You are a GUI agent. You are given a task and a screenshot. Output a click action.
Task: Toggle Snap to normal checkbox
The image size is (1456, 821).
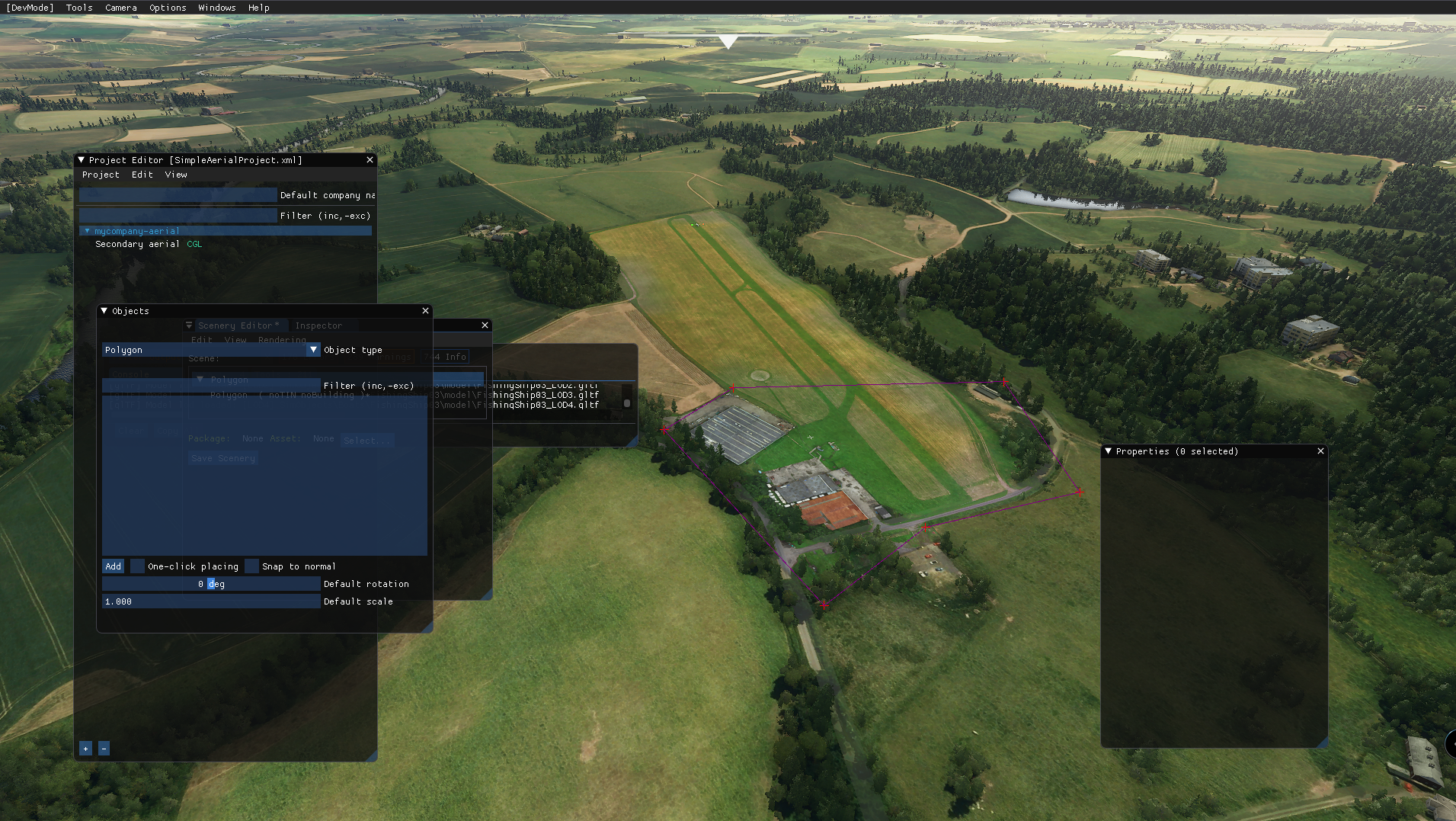(x=251, y=566)
